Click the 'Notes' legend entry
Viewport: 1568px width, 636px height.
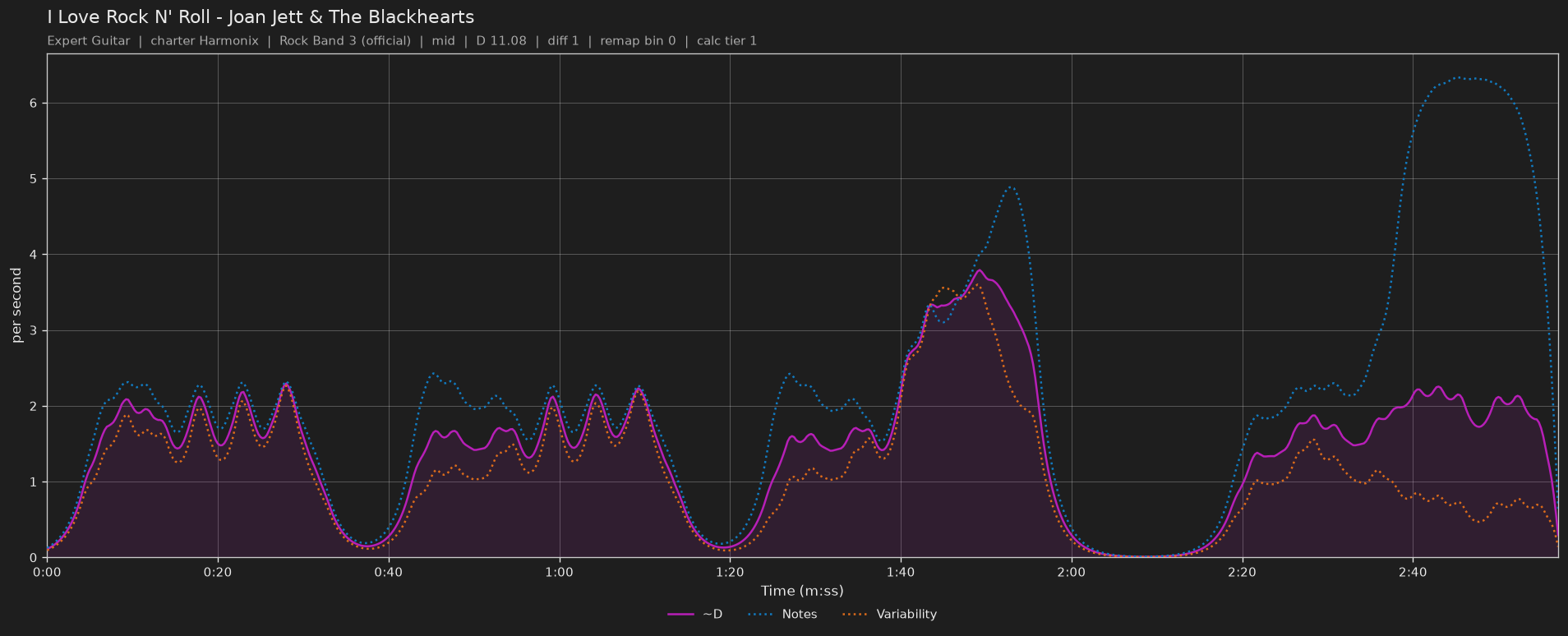tap(782, 615)
